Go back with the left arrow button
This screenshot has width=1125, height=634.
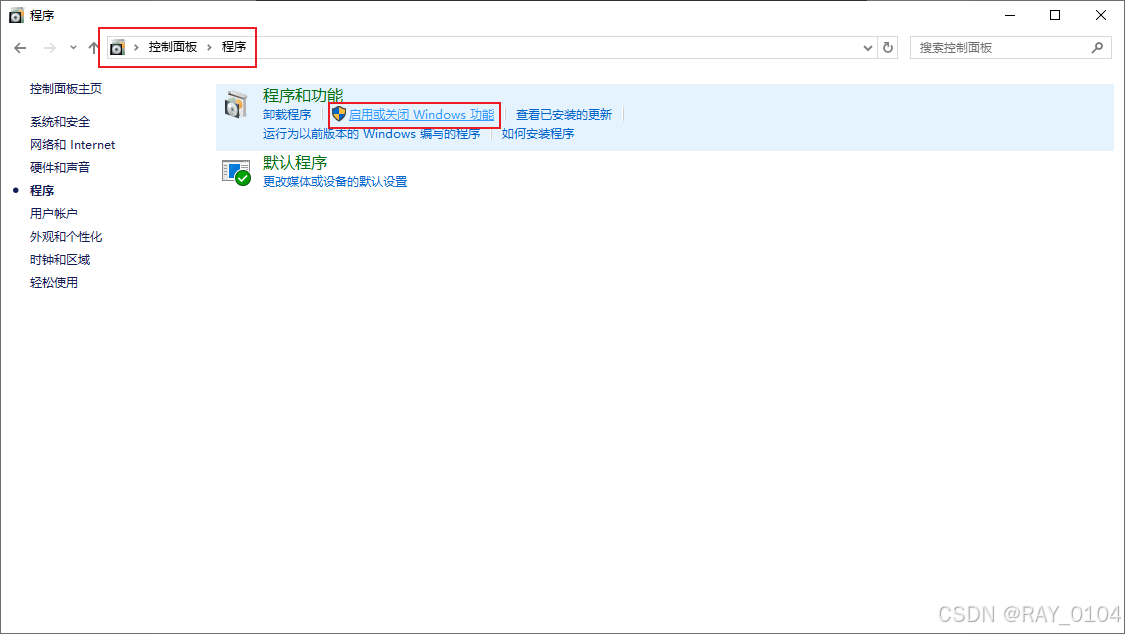click(20, 48)
